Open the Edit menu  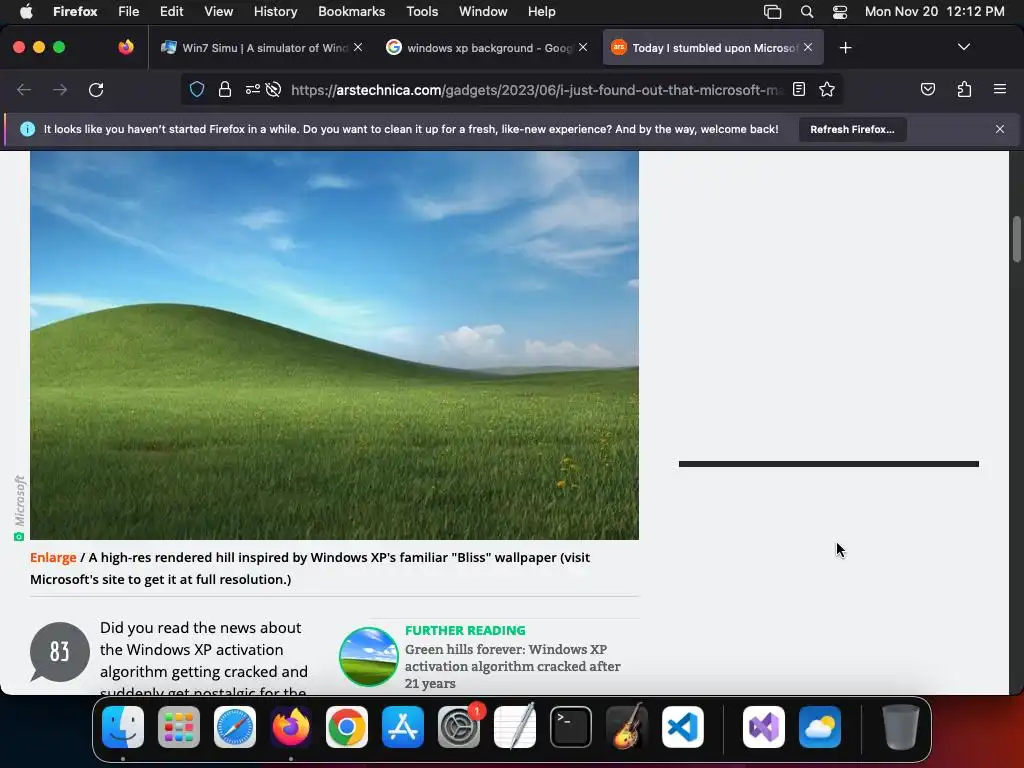pos(171,11)
